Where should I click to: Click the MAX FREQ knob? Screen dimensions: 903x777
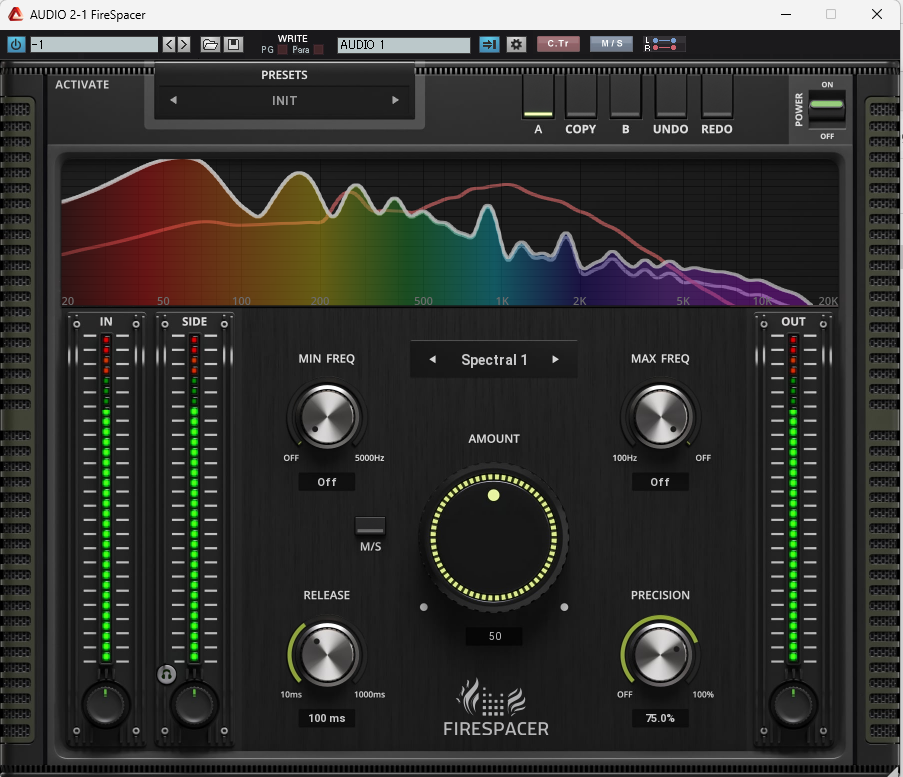(x=661, y=416)
